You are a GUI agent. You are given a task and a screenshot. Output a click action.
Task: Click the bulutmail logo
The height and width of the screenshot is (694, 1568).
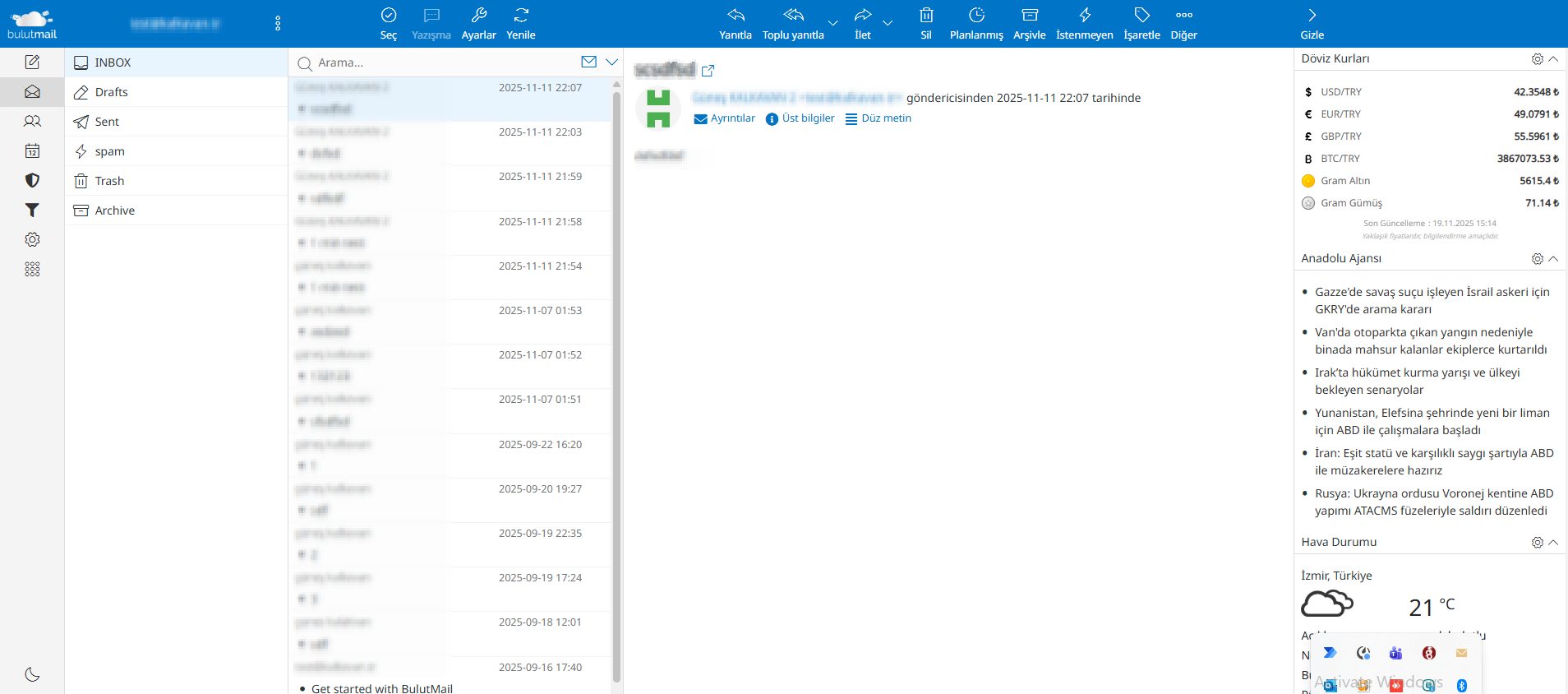[x=32, y=24]
